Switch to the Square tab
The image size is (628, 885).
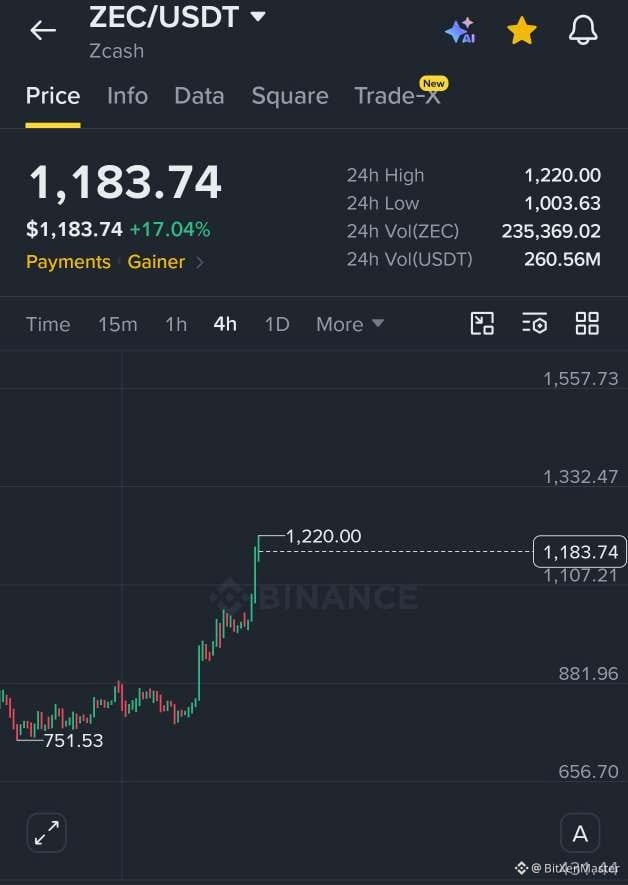[290, 96]
